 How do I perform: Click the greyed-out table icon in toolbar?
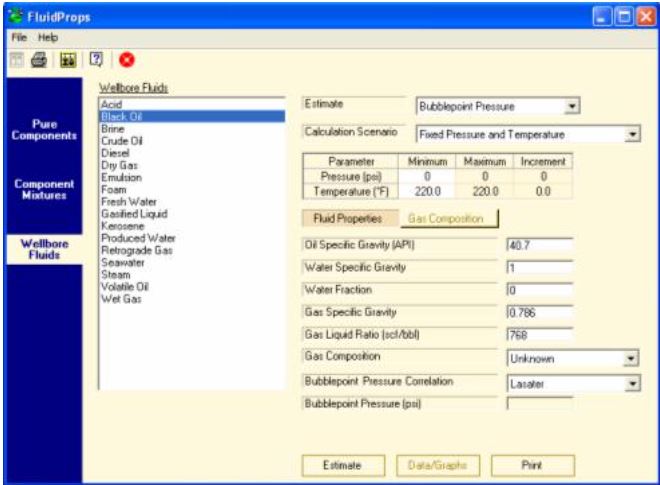[16, 60]
